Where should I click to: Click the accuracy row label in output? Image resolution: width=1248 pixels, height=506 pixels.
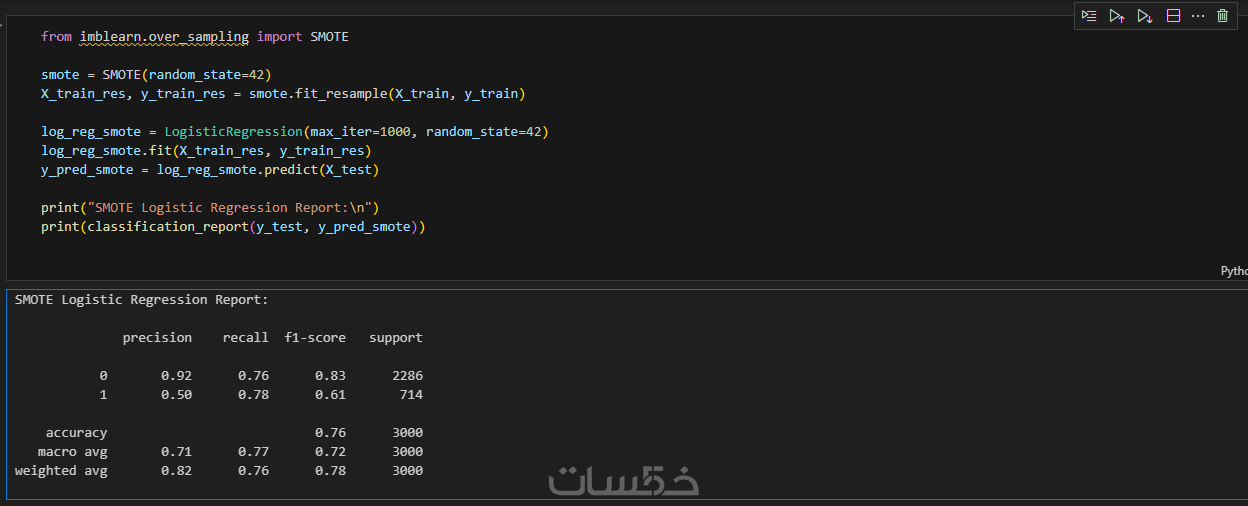click(x=76, y=433)
